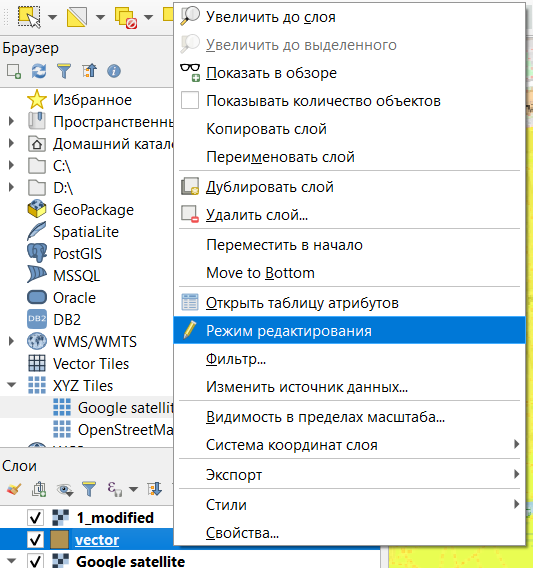Click the filter legend icon in Слои panel
533x568 pixels.
89,489
